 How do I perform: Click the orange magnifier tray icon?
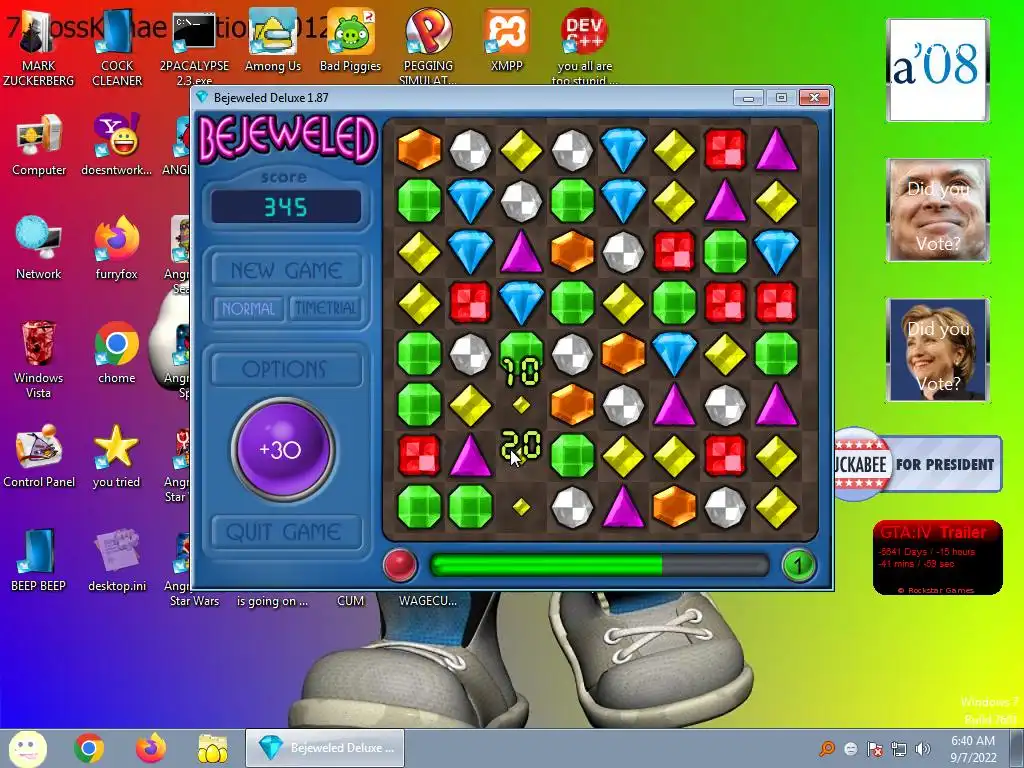[x=827, y=748]
